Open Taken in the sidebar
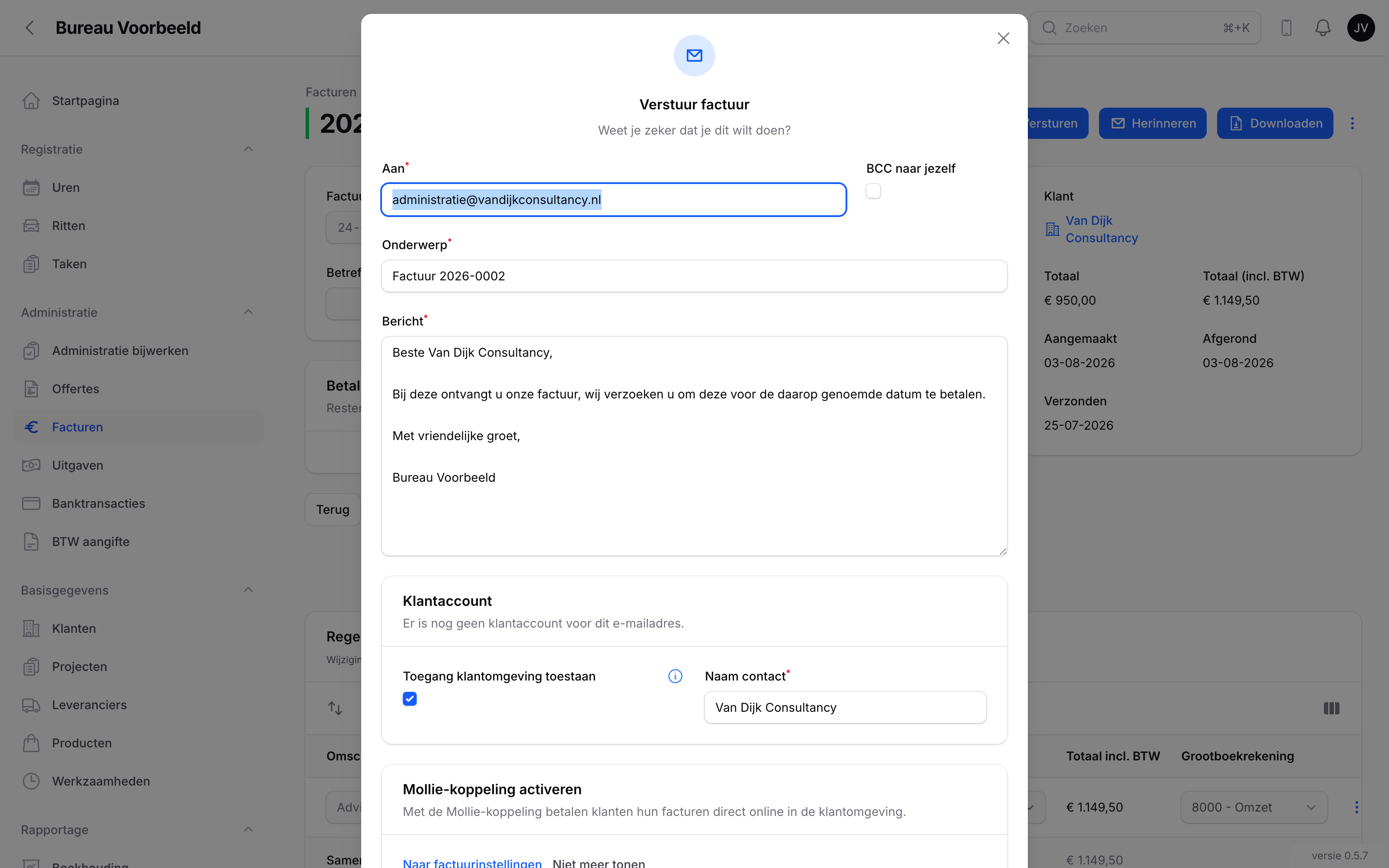The width and height of the screenshot is (1389, 868). 69,264
